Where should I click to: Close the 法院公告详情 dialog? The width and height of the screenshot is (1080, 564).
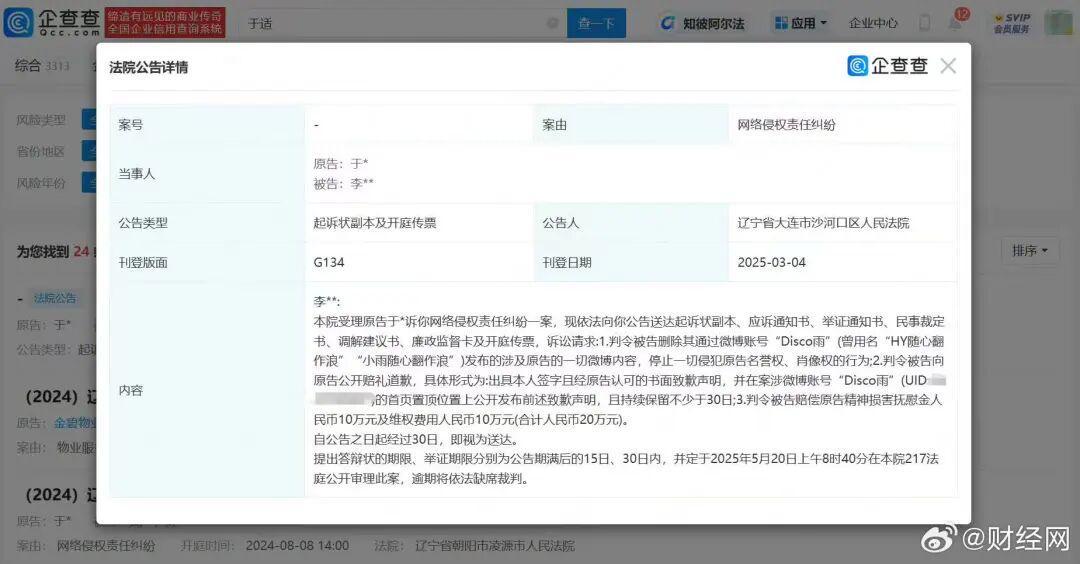pyautogui.click(x=948, y=66)
